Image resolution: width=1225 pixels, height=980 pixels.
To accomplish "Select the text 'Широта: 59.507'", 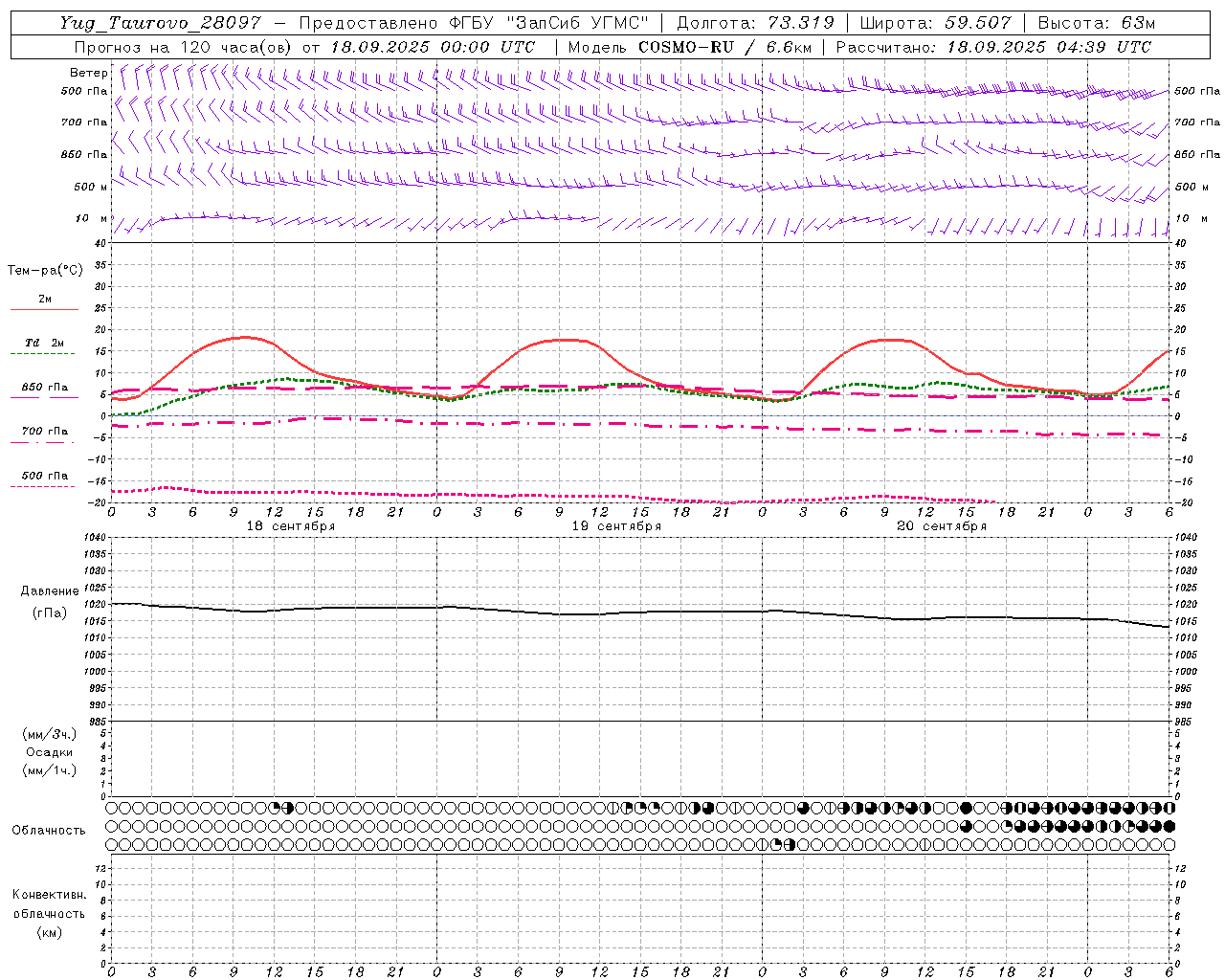I will click(935, 23).
